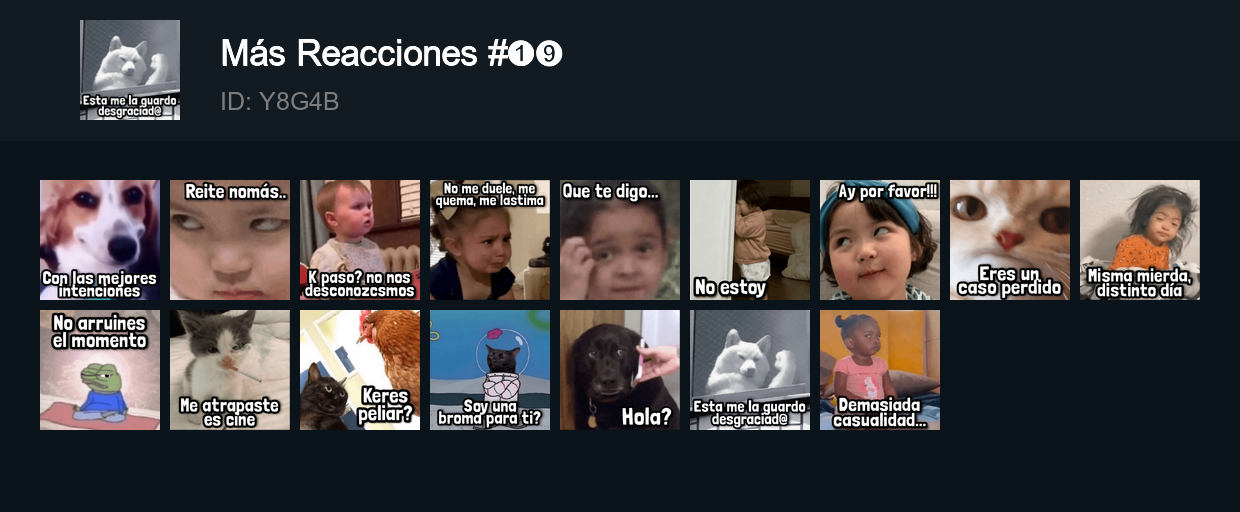Viewport: 1240px width, 512px height.
Task: Open the 'No estoy' sticker
Action: (750, 240)
